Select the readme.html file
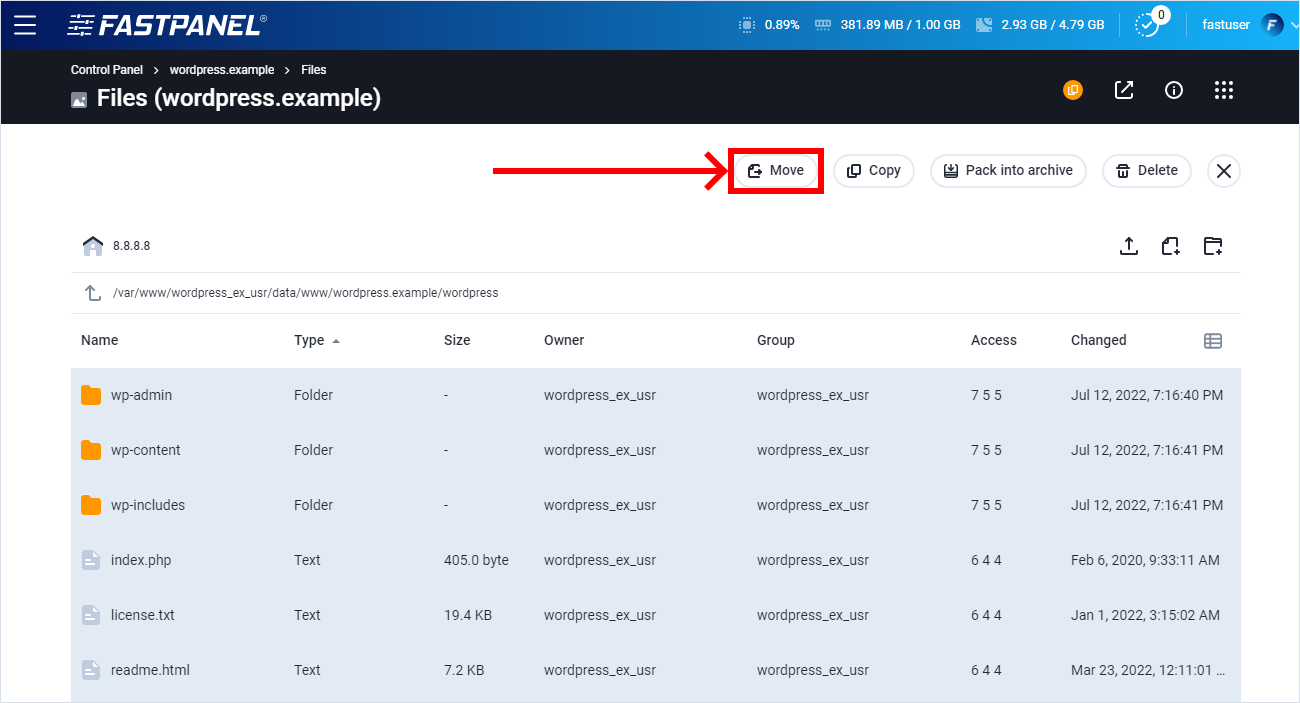 (x=150, y=670)
